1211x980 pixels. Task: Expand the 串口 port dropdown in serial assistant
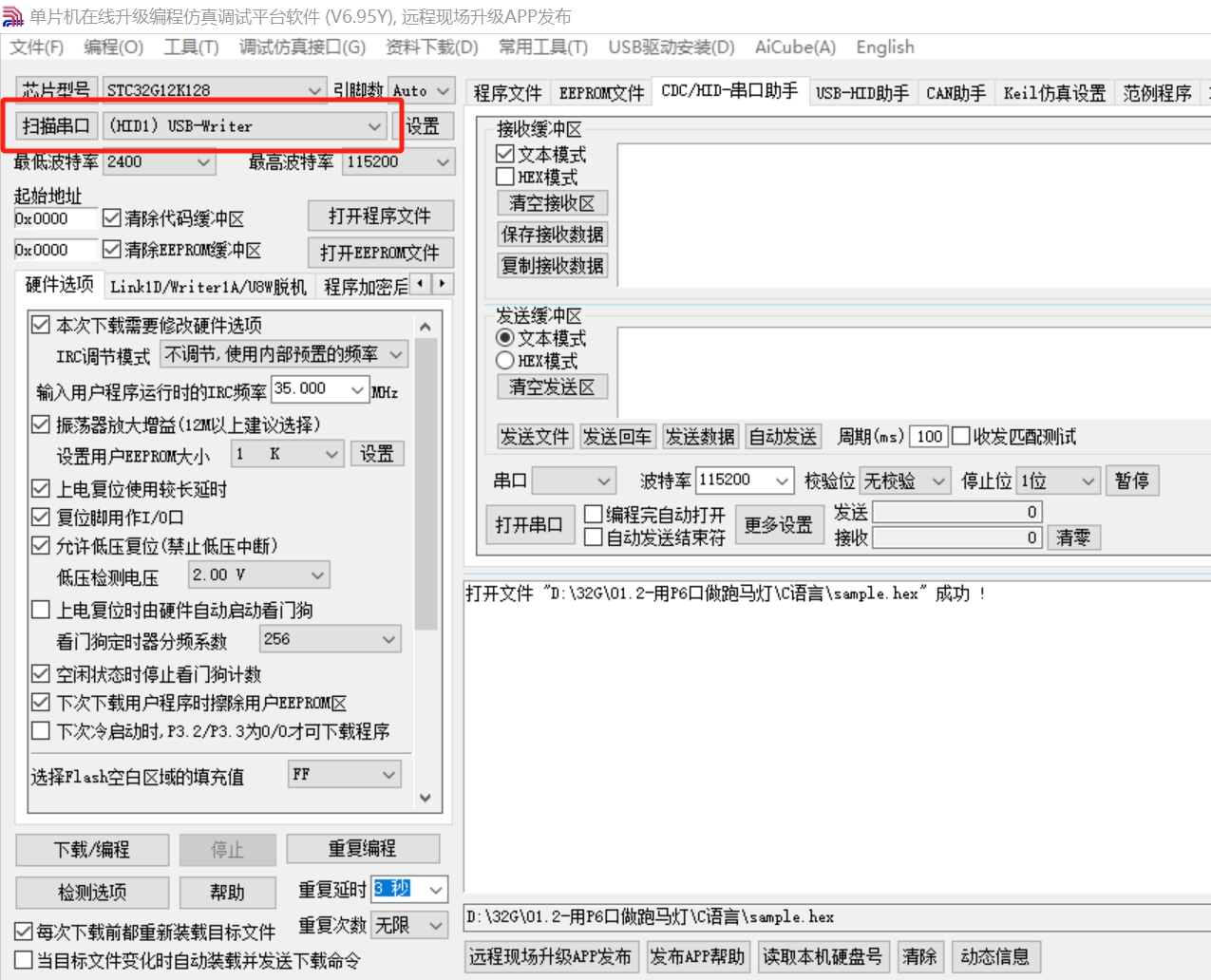(x=604, y=481)
